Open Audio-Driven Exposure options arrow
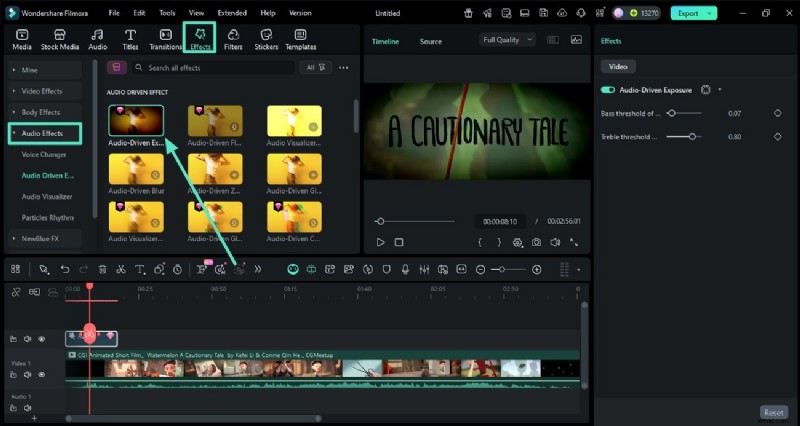 (x=720, y=90)
